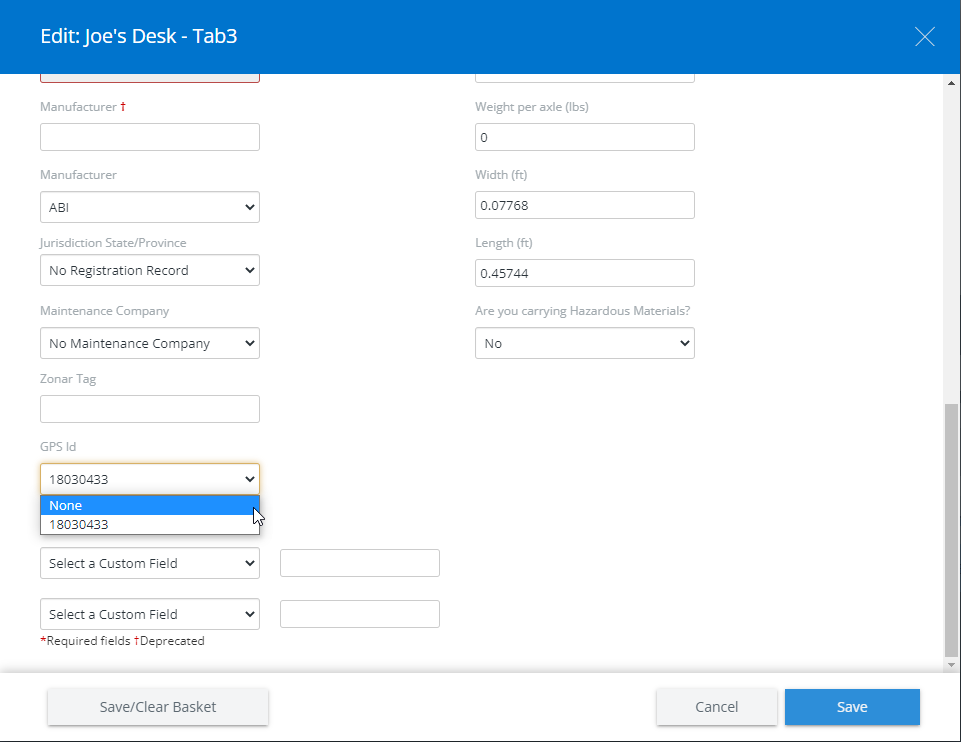Click the deprecated Manufacturer text field
The image size is (961, 742).
click(x=150, y=137)
